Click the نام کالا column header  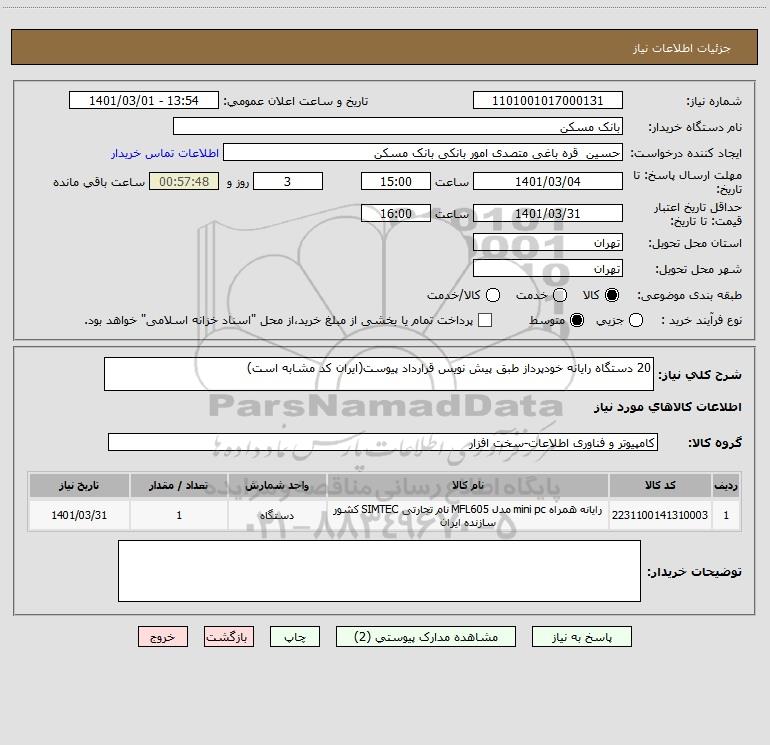(x=468, y=485)
